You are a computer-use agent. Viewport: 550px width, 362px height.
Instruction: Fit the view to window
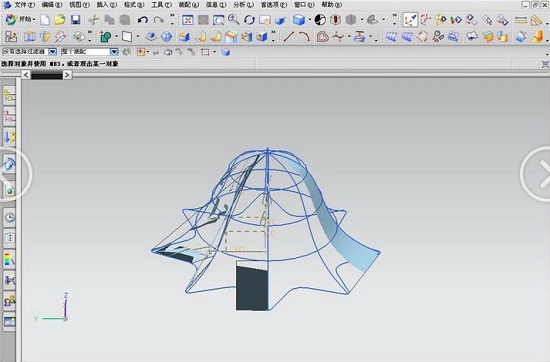[188, 20]
